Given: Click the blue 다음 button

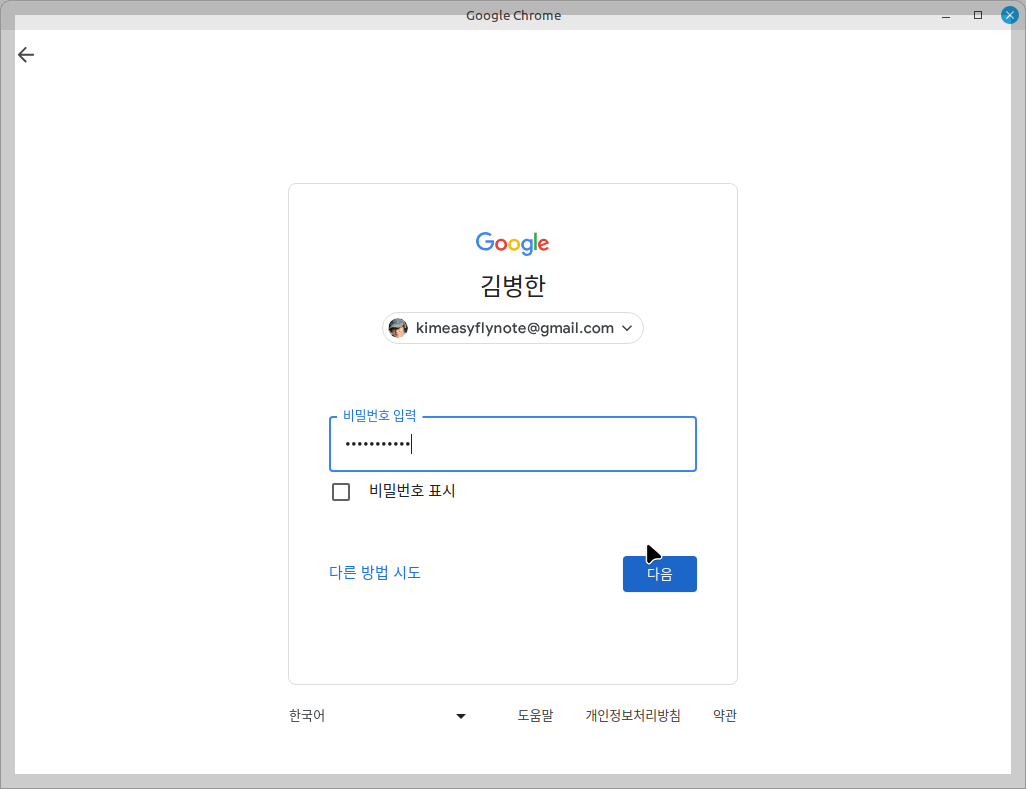Looking at the screenshot, I should coord(660,574).
